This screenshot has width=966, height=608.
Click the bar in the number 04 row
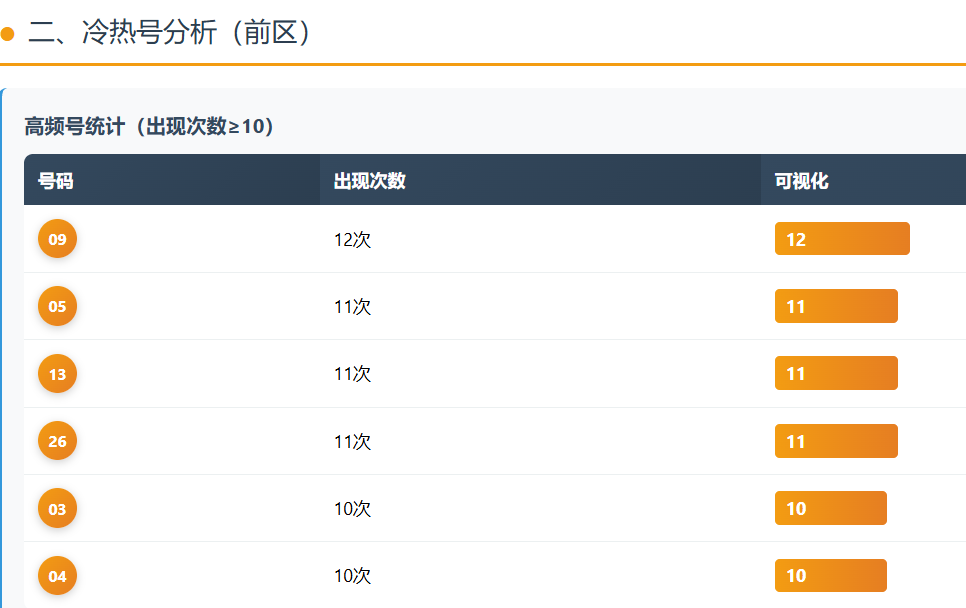pos(830,575)
